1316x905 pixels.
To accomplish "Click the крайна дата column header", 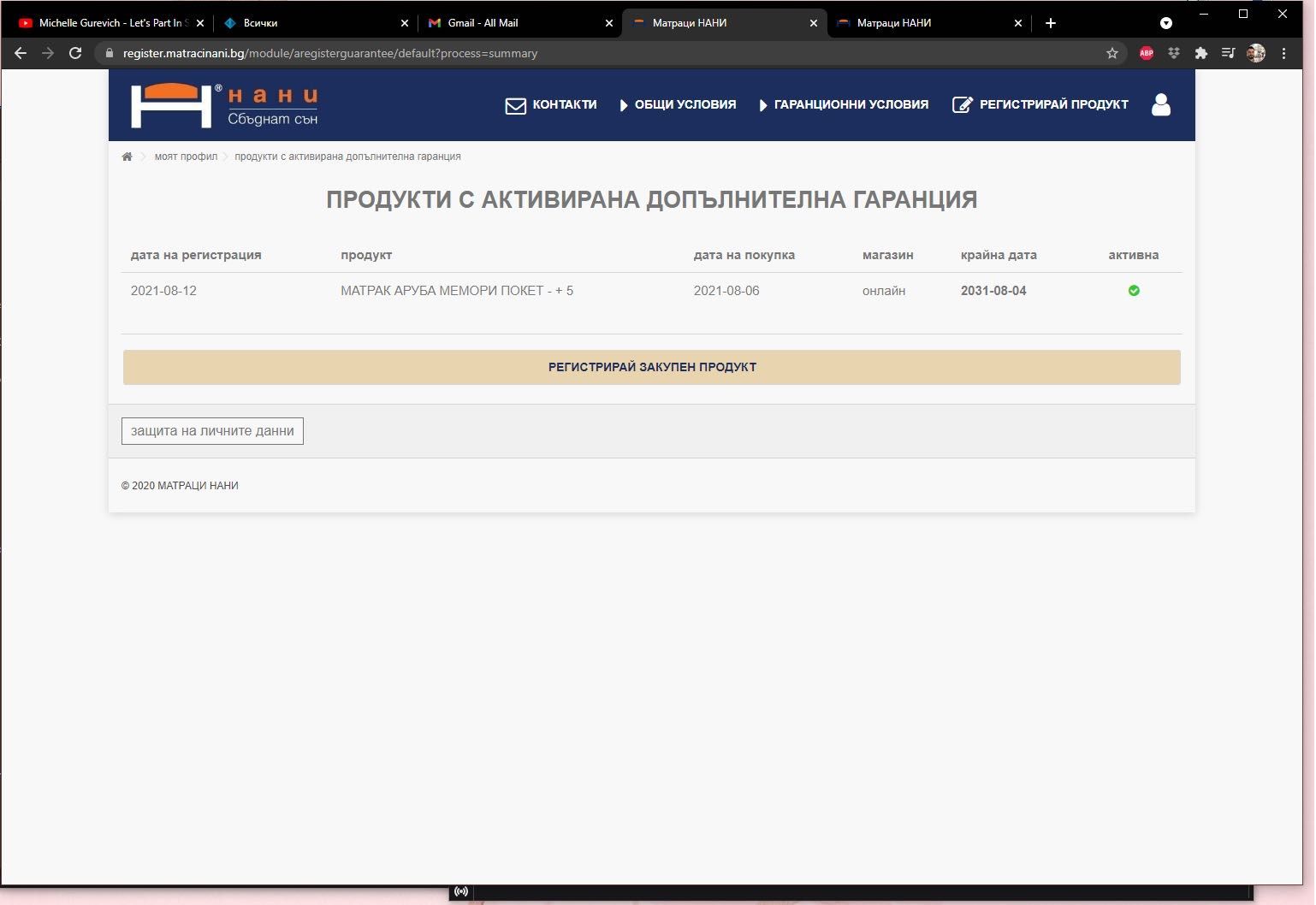I will pyautogui.click(x=999, y=255).
